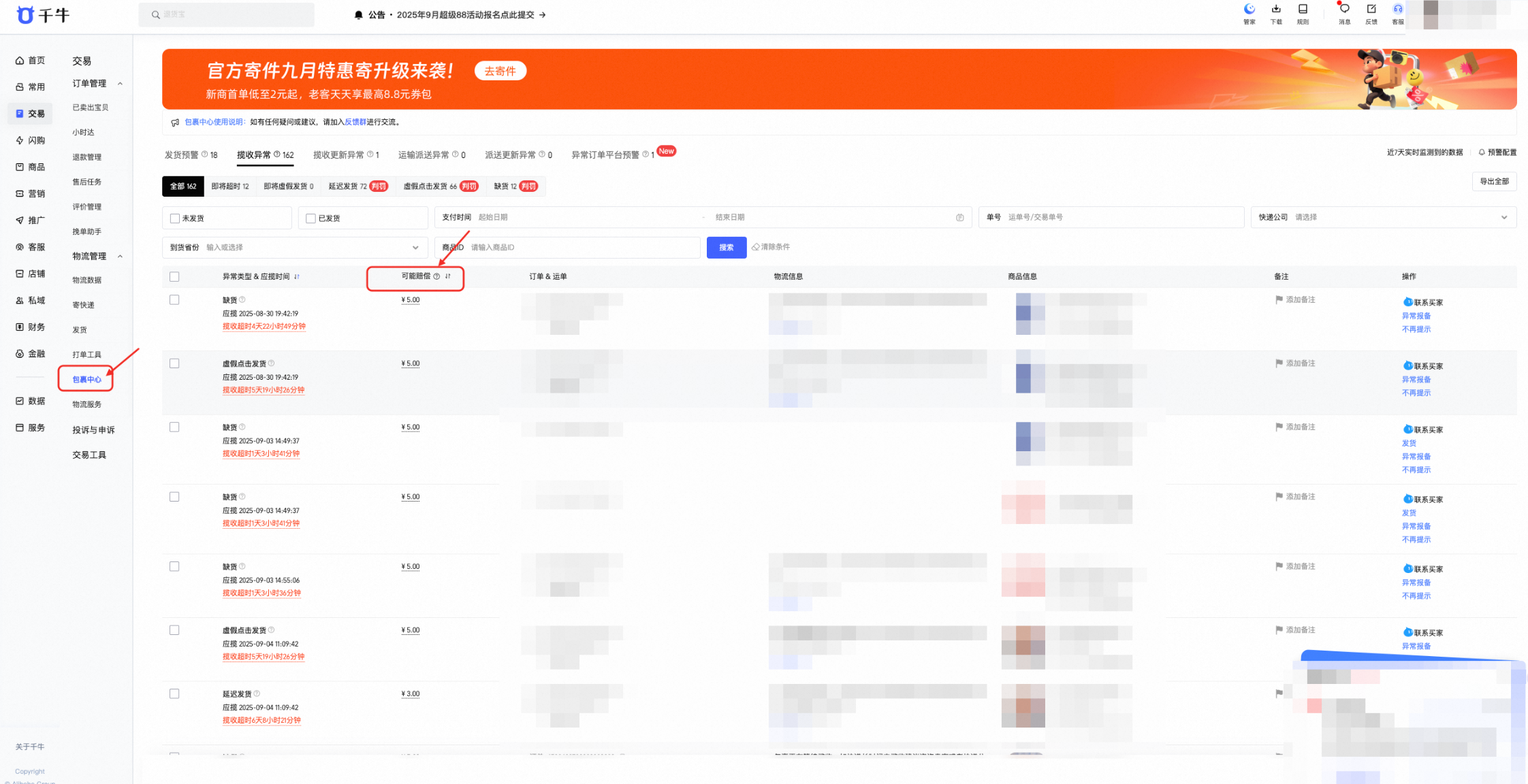Select the 延迟发货 72 filter tab
Viewport: 1528px width, 784px height.
pos(358,186)
